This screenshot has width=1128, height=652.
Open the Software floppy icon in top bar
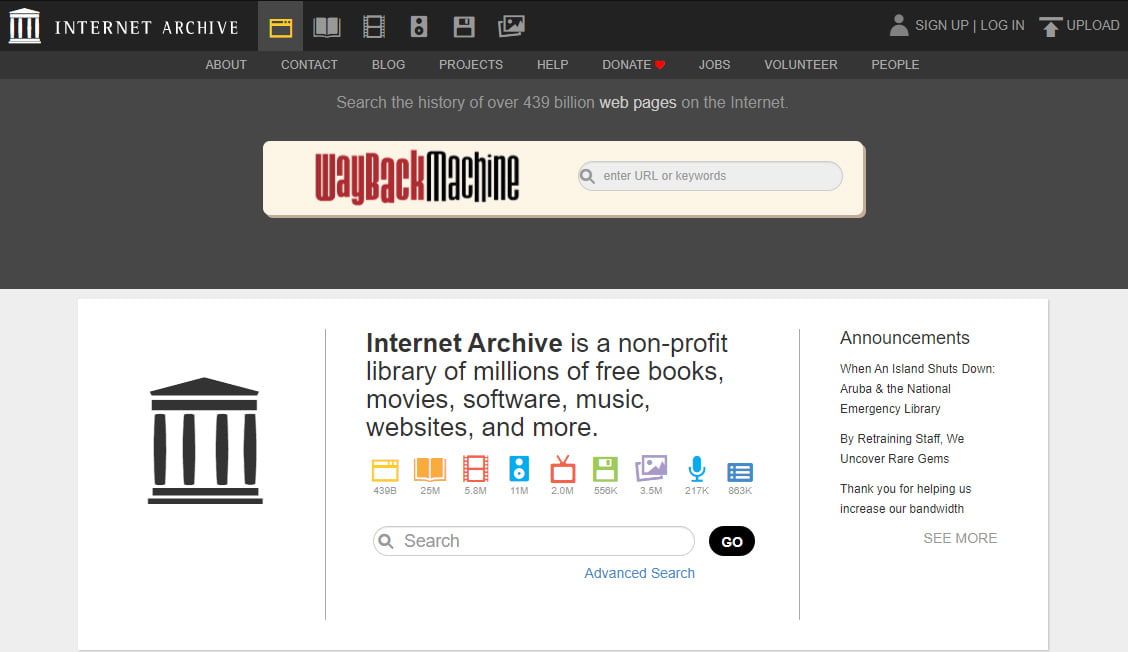[464, 27]
